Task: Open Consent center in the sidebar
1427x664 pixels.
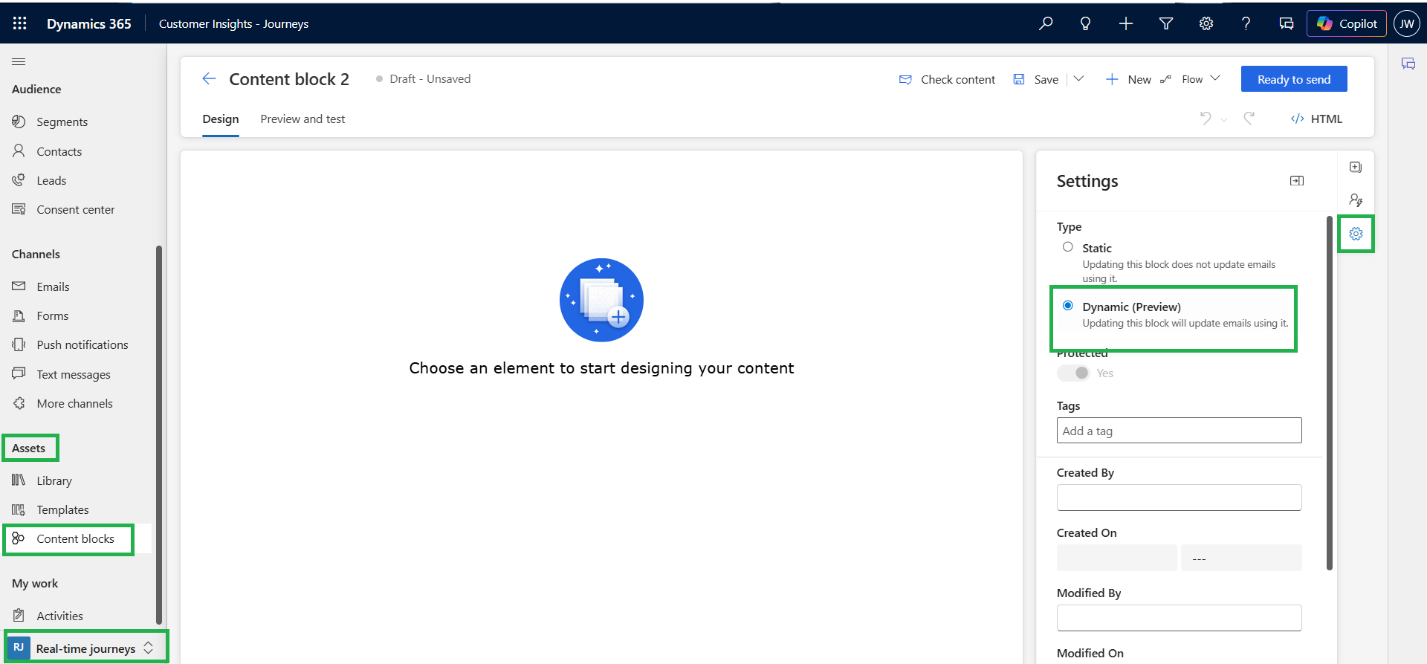Action: (75, 210)
